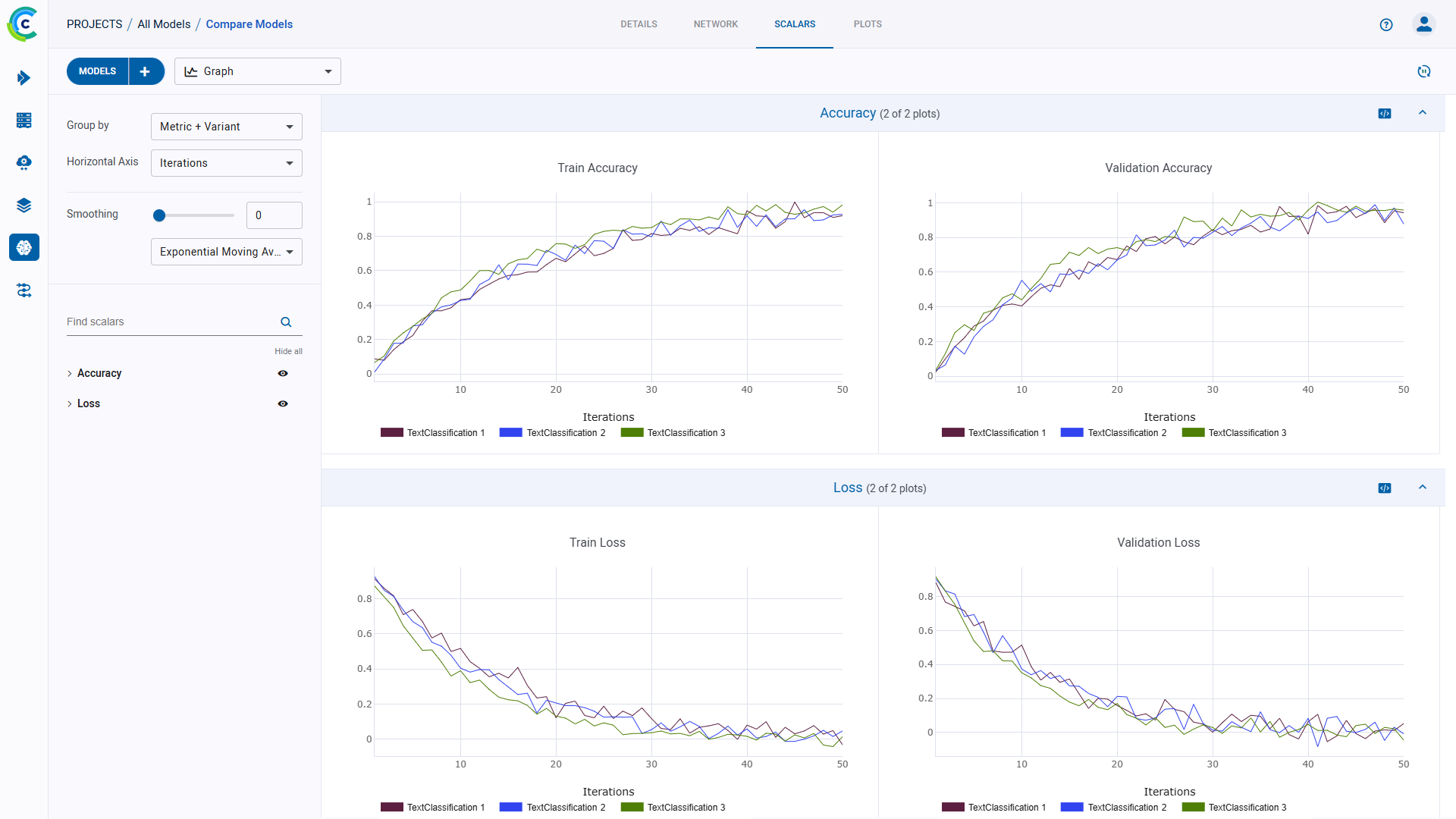The height and width of the screenshot is (819, 1456).
Task: Toggle the embed code button for Accuracy
Action: 1384,113
